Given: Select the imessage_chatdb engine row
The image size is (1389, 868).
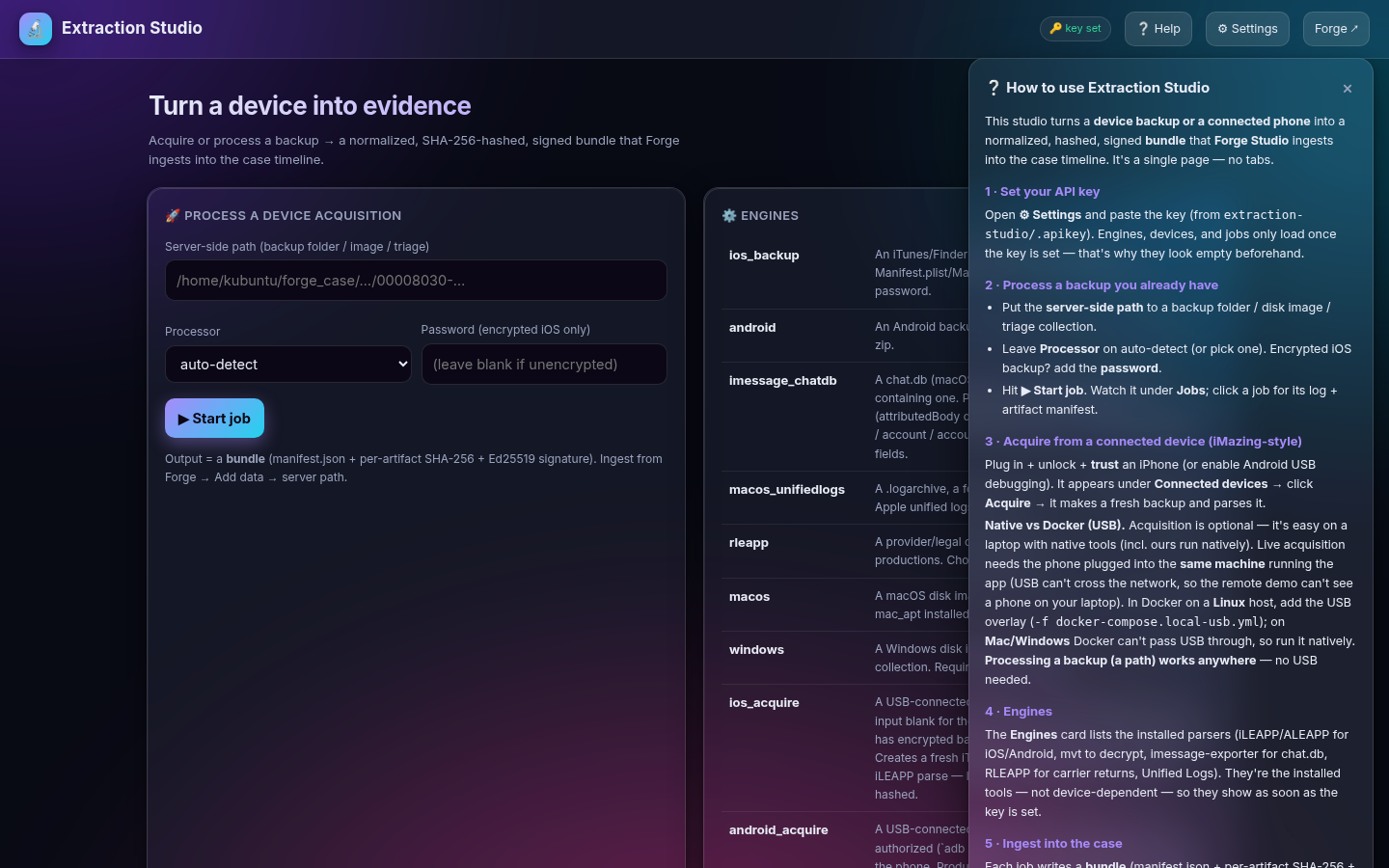Looking at the screenshot, I should [845, 417].
